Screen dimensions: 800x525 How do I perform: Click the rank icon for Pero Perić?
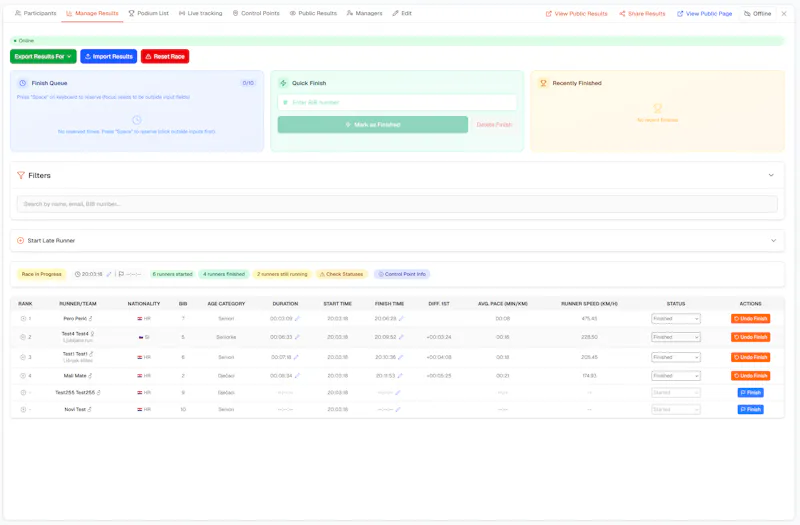click(23, 318)
